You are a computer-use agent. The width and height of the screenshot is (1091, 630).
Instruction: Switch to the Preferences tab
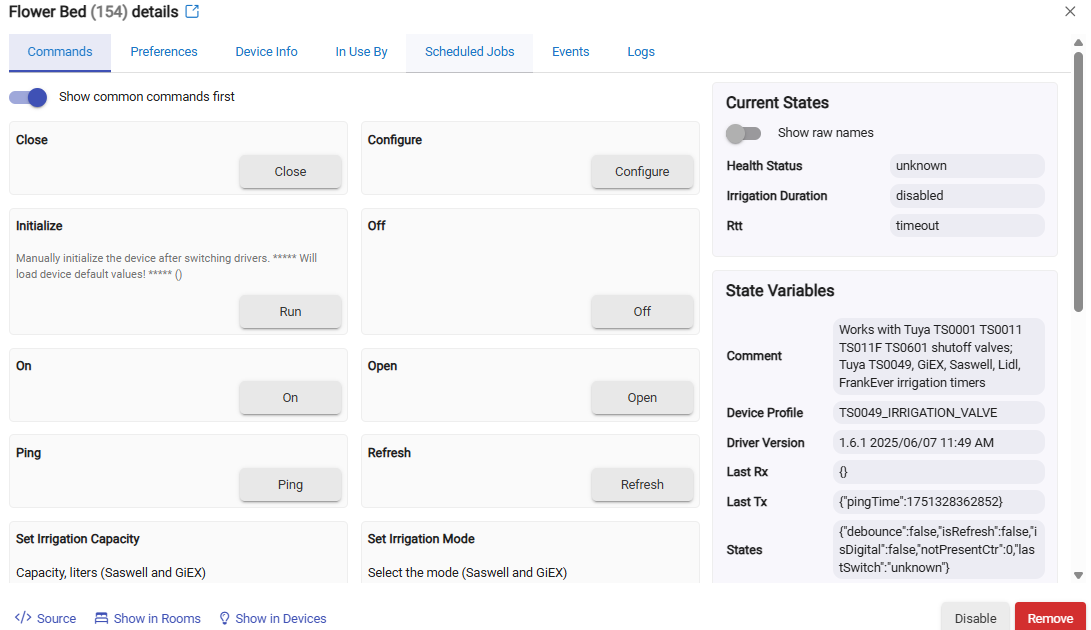pos(164,52)
